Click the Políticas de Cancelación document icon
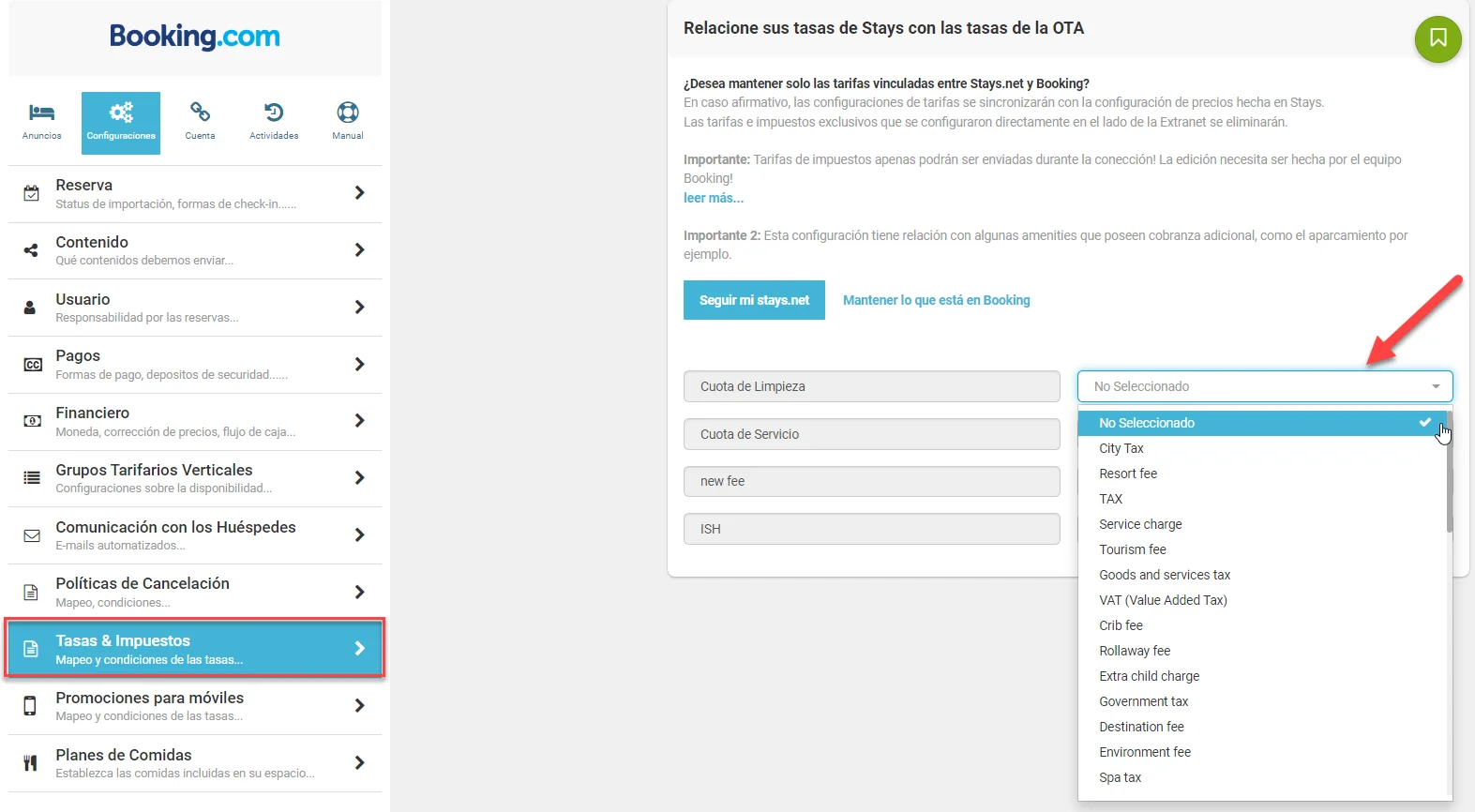 coord(31,593)
